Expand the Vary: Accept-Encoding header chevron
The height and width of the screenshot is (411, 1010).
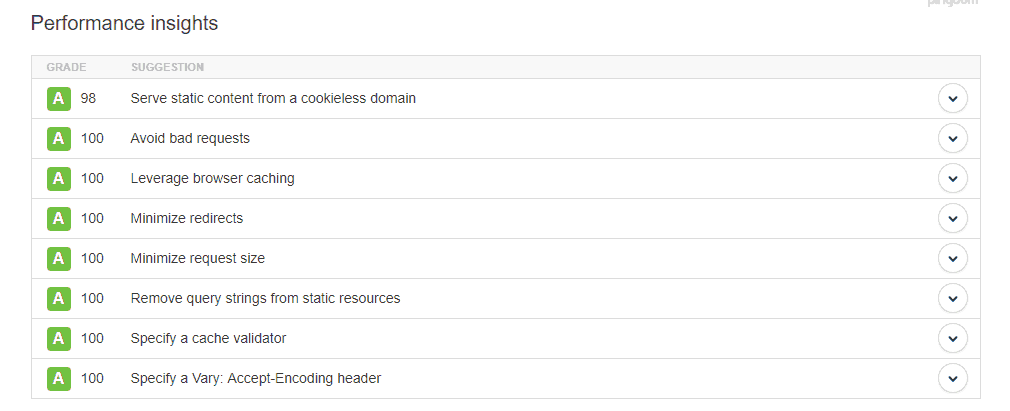(x=953, y=378)
